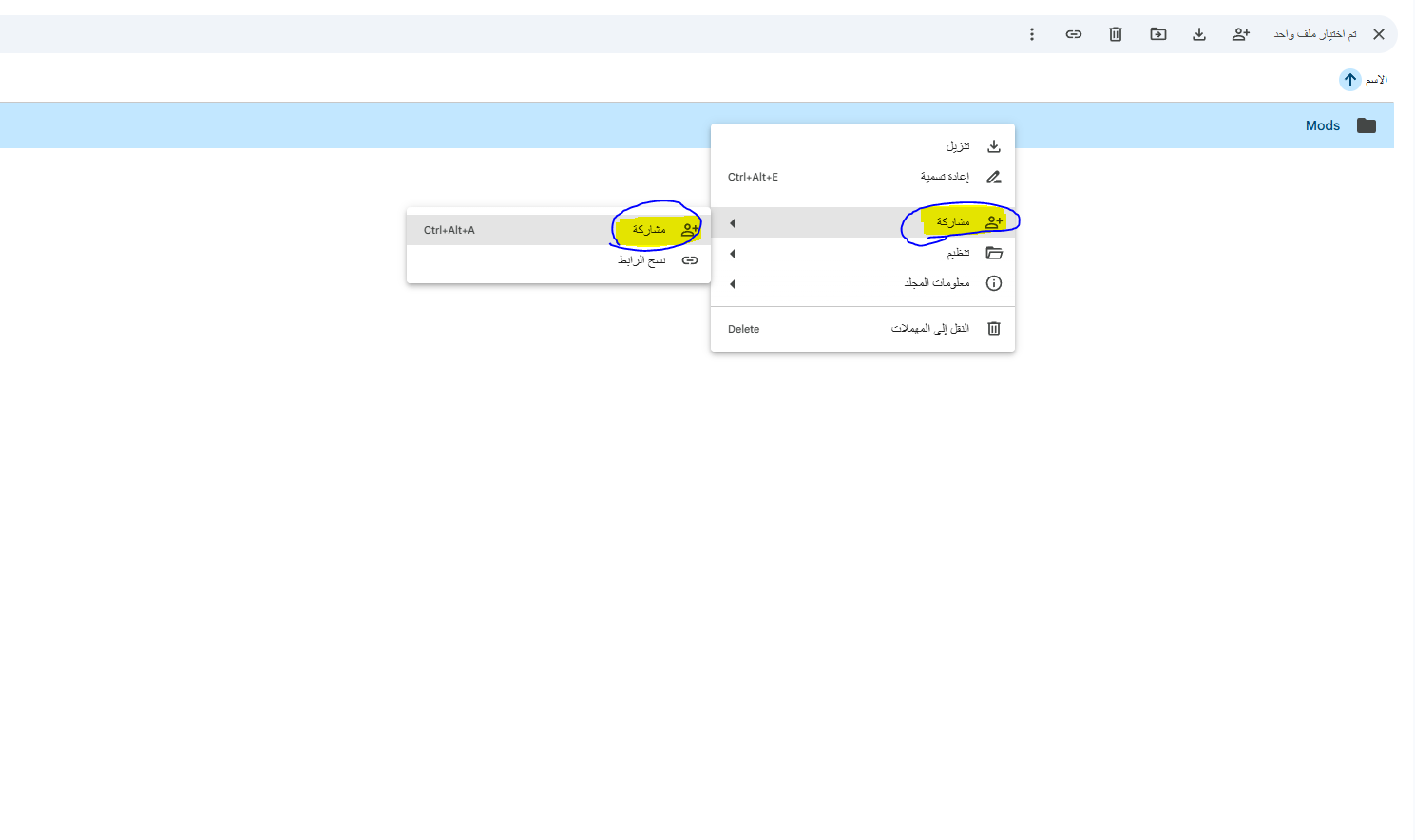Expand the معلومات المجلد folder information submenu
Screen dimensions: 1415x840
(x=936, y=283)
